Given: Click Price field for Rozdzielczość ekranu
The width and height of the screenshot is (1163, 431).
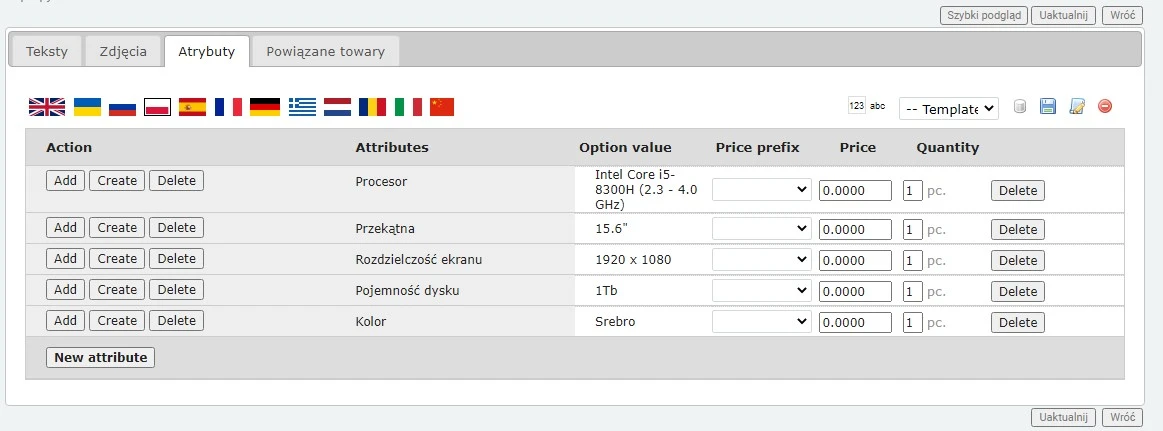Looking at the screenshot, I should point(855,260).
